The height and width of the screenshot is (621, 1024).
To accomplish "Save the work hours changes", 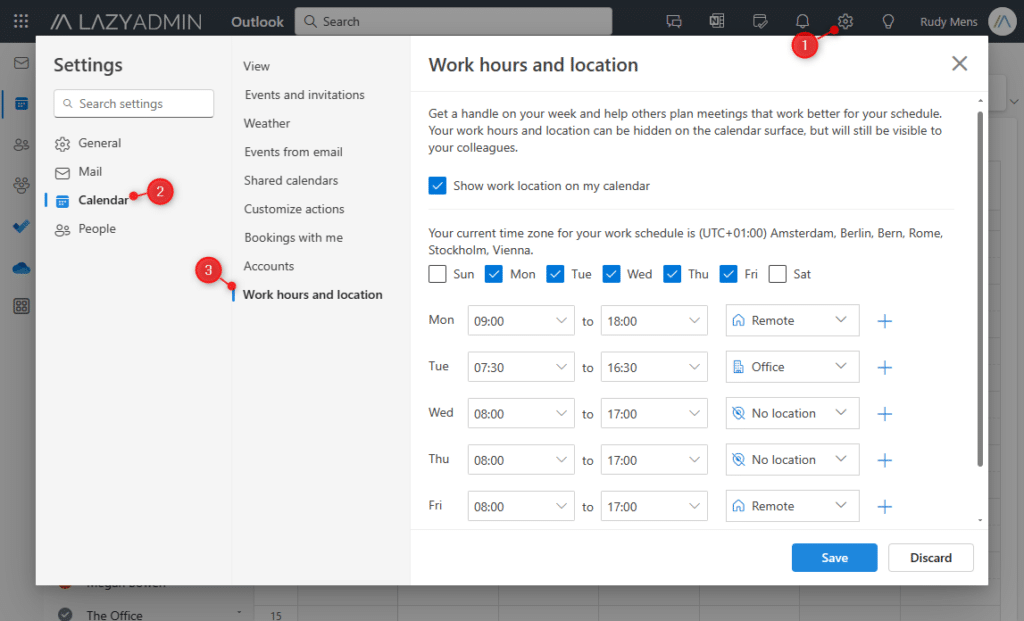I will tap(834, 557).
